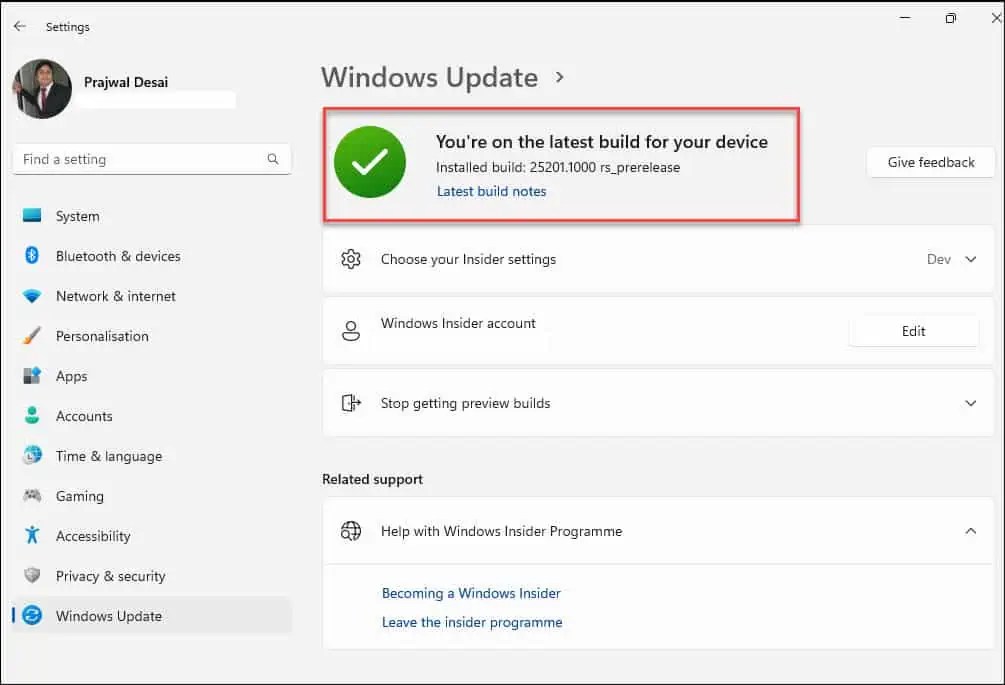The width and height of the screenshot is (1005, 685).
Task: Click the collapse chevron in Help section
Action: pos(971,531)
